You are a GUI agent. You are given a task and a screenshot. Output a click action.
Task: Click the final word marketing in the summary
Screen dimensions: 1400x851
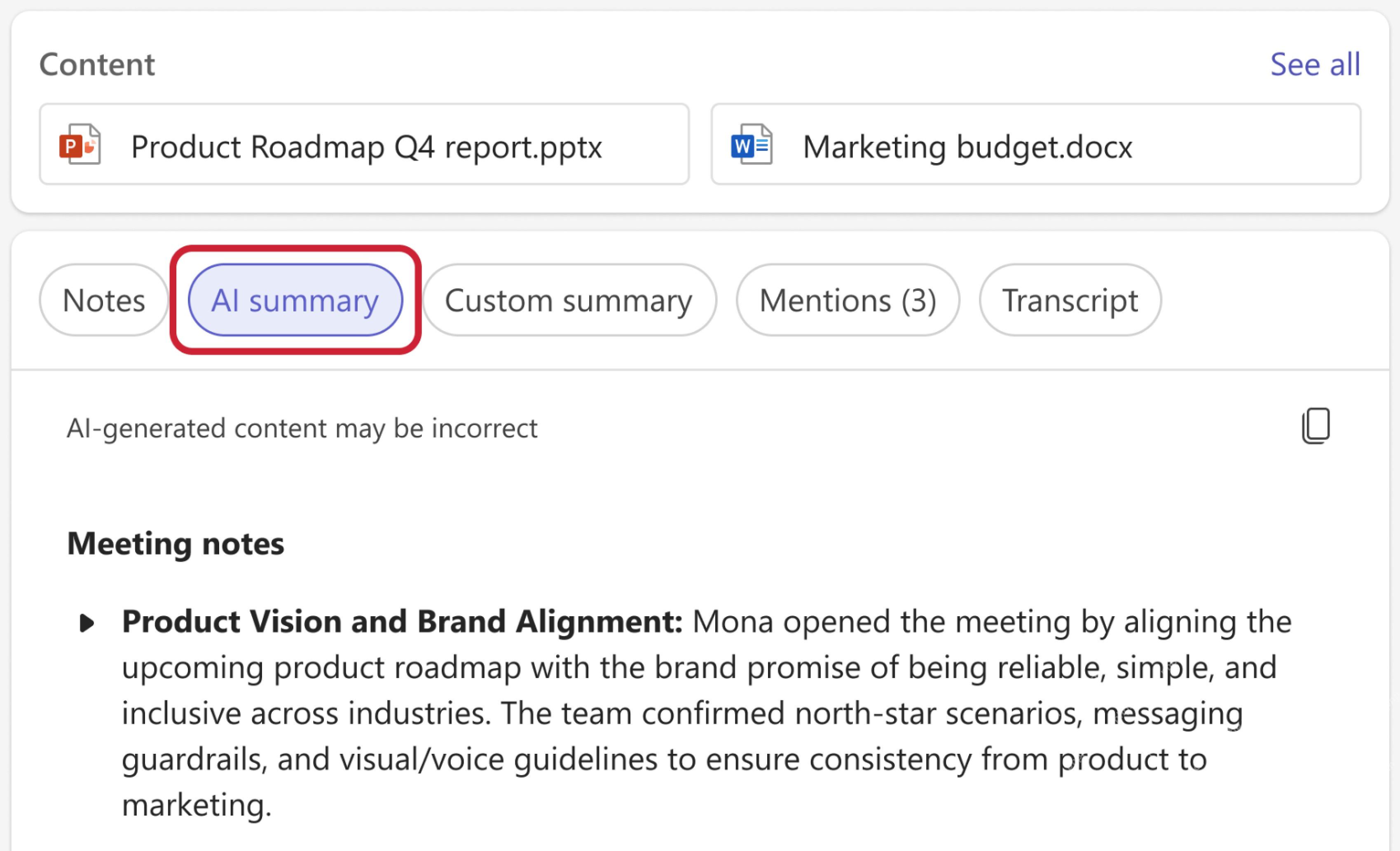(197, 806)
